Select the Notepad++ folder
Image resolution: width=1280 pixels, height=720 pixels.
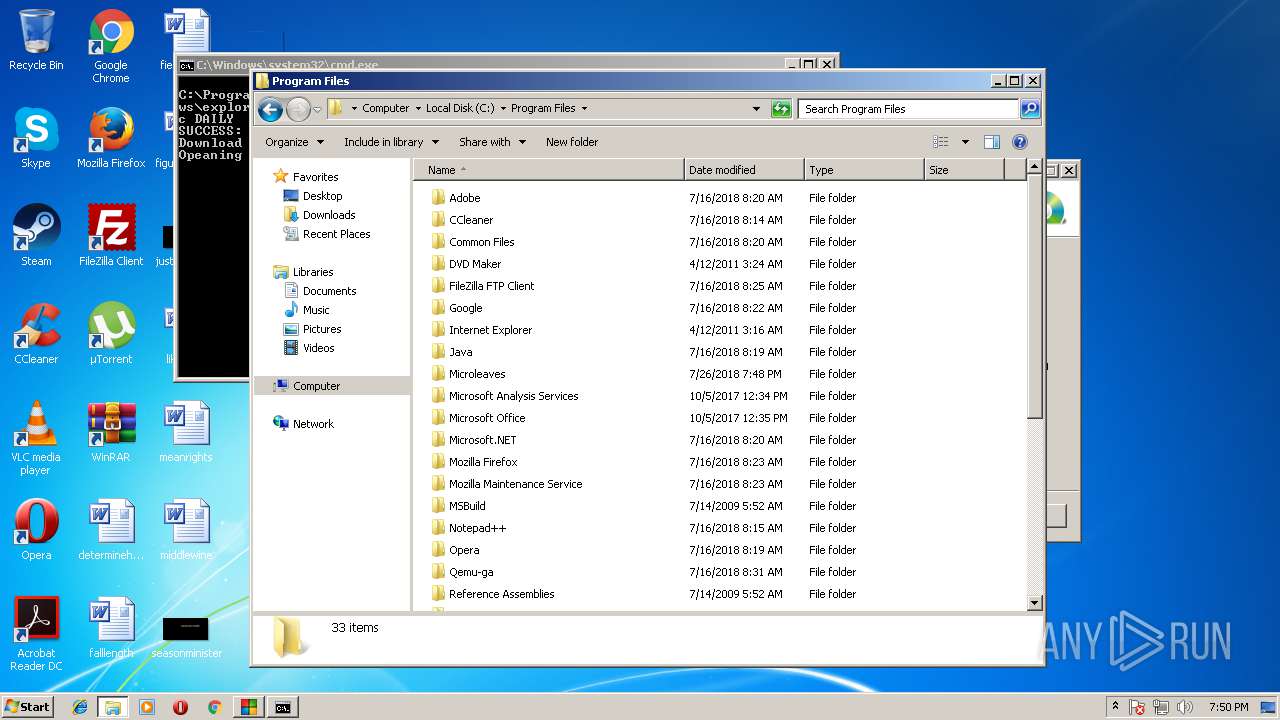(477, 528)
